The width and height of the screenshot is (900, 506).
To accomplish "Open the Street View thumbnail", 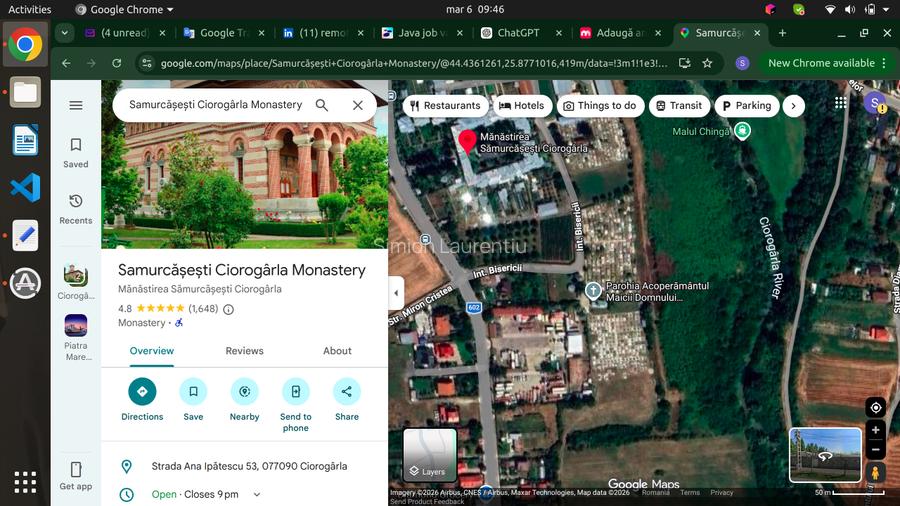I will (824, 455).
